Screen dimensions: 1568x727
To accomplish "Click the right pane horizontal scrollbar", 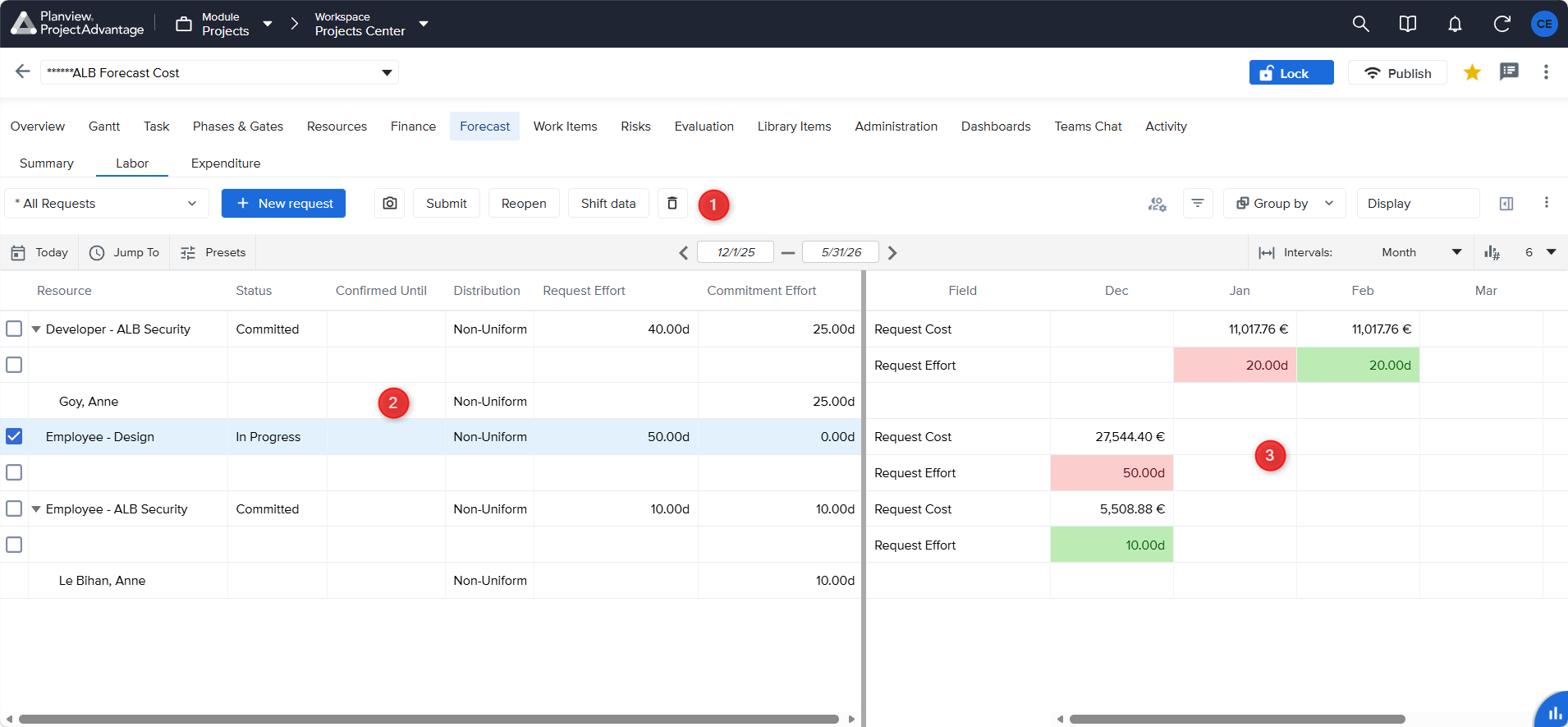I will [1236, 719].
